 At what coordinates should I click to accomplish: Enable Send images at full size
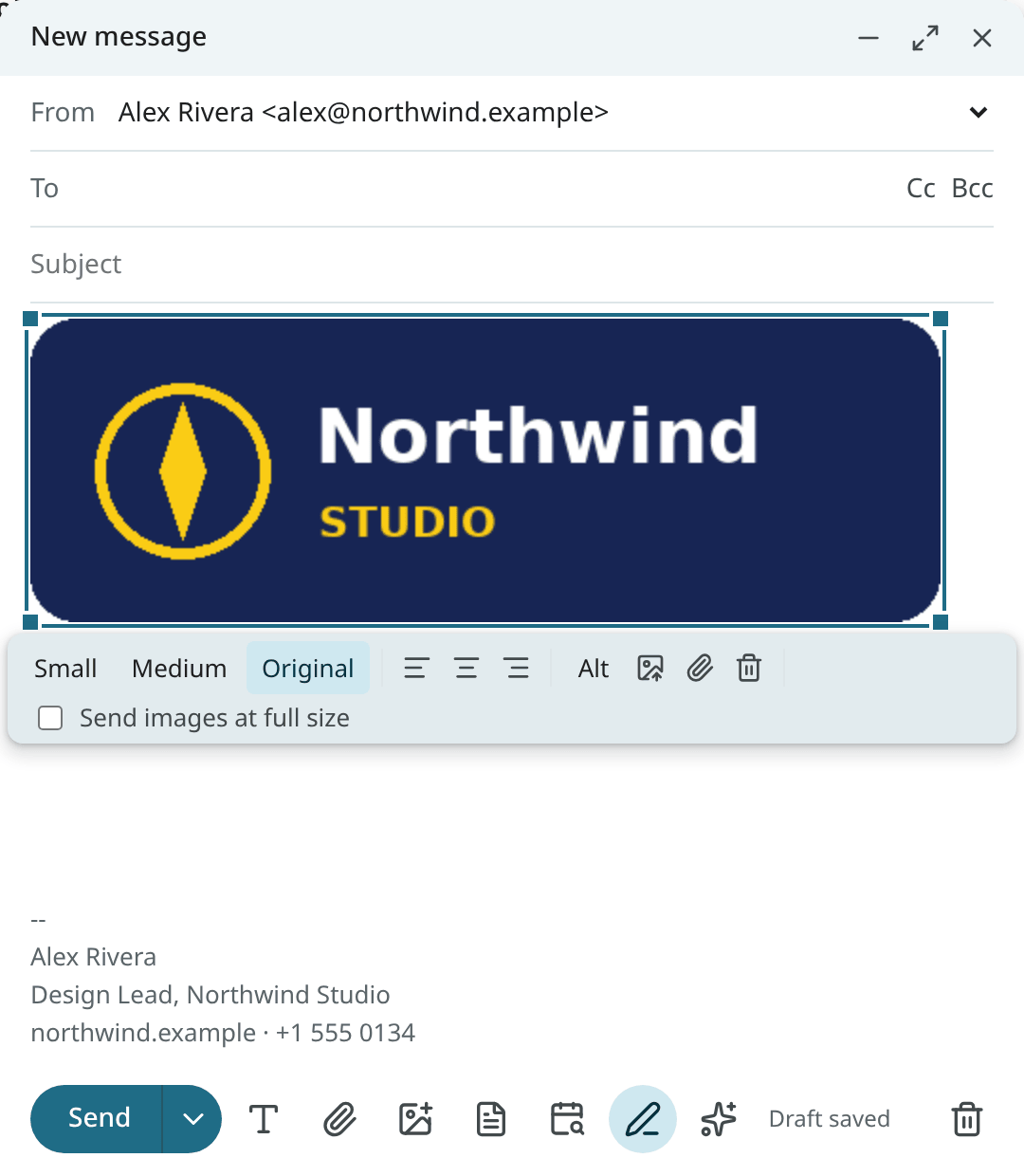(x=50, y=718)
